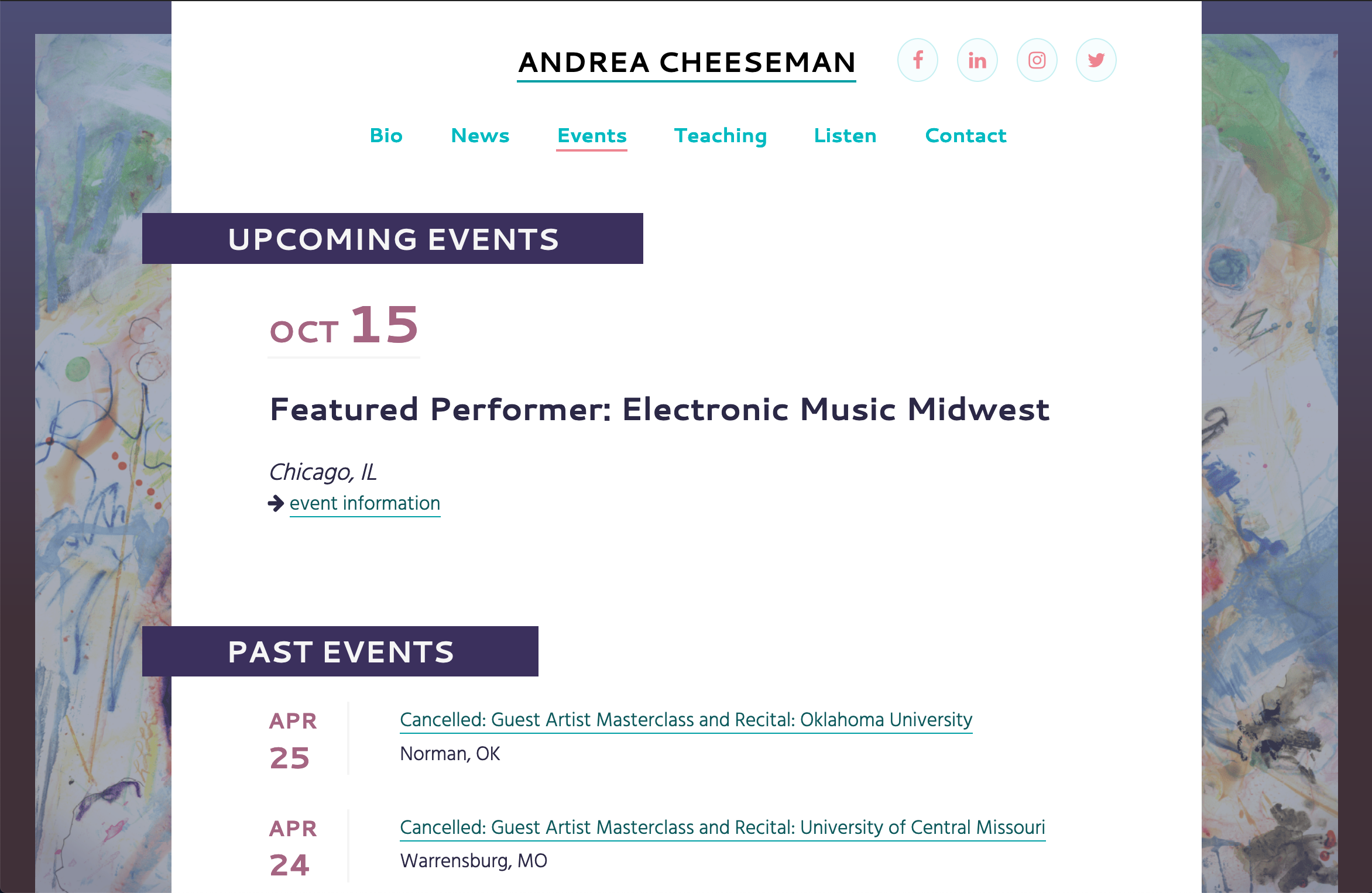
Task: Click the Oct 15 event date
Action: click(344, 327)
